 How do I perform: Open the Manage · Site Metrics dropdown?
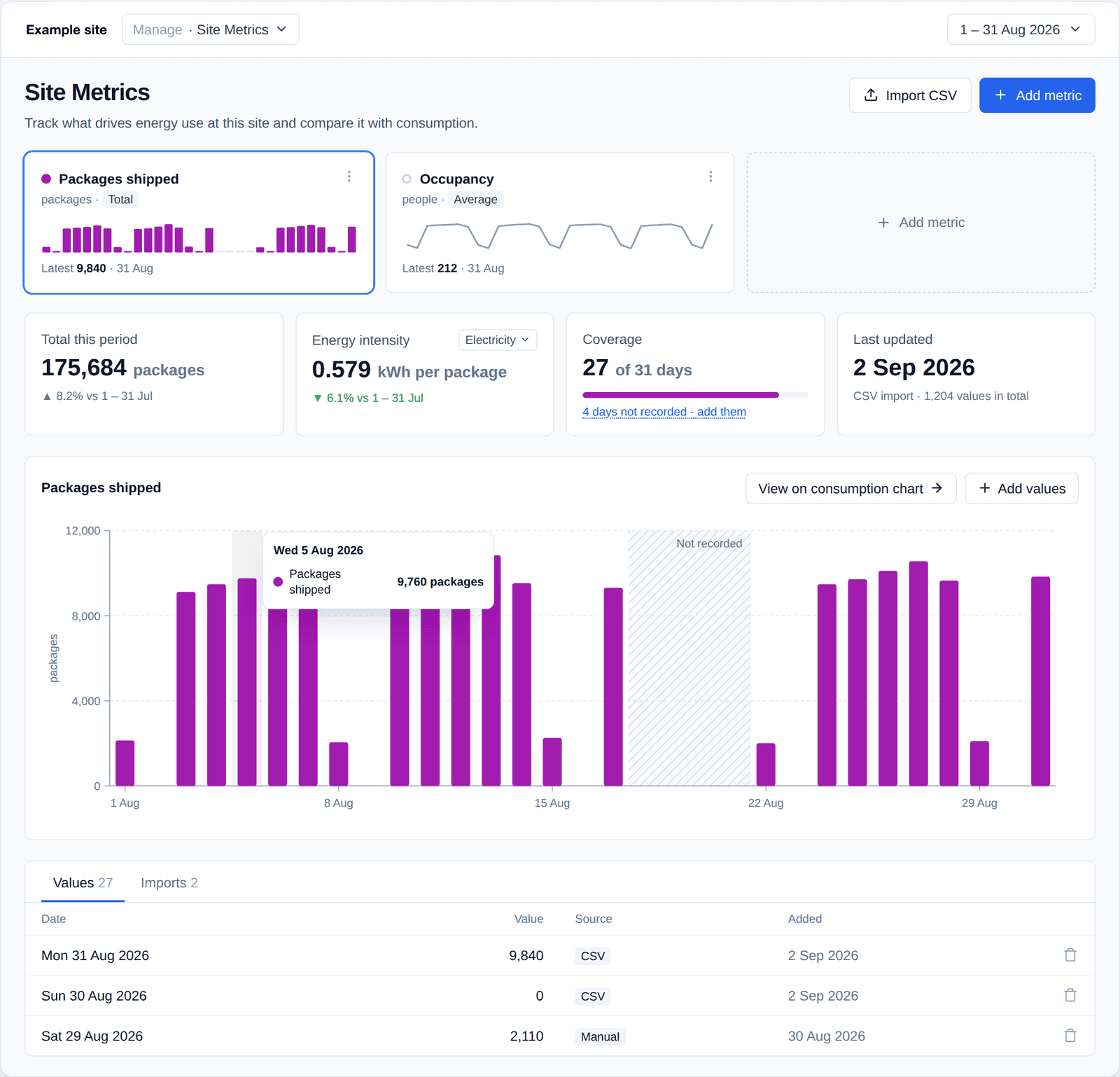211,29
